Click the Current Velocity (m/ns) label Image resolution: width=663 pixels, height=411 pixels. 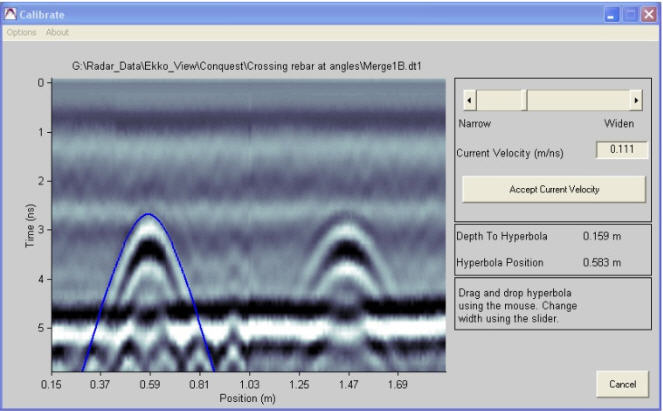[510, 153]
